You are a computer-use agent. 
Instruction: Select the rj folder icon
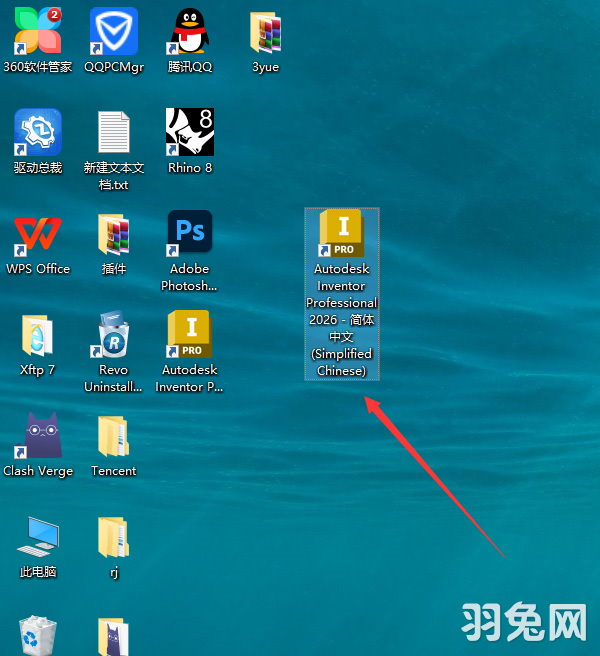tap(114, 537)
